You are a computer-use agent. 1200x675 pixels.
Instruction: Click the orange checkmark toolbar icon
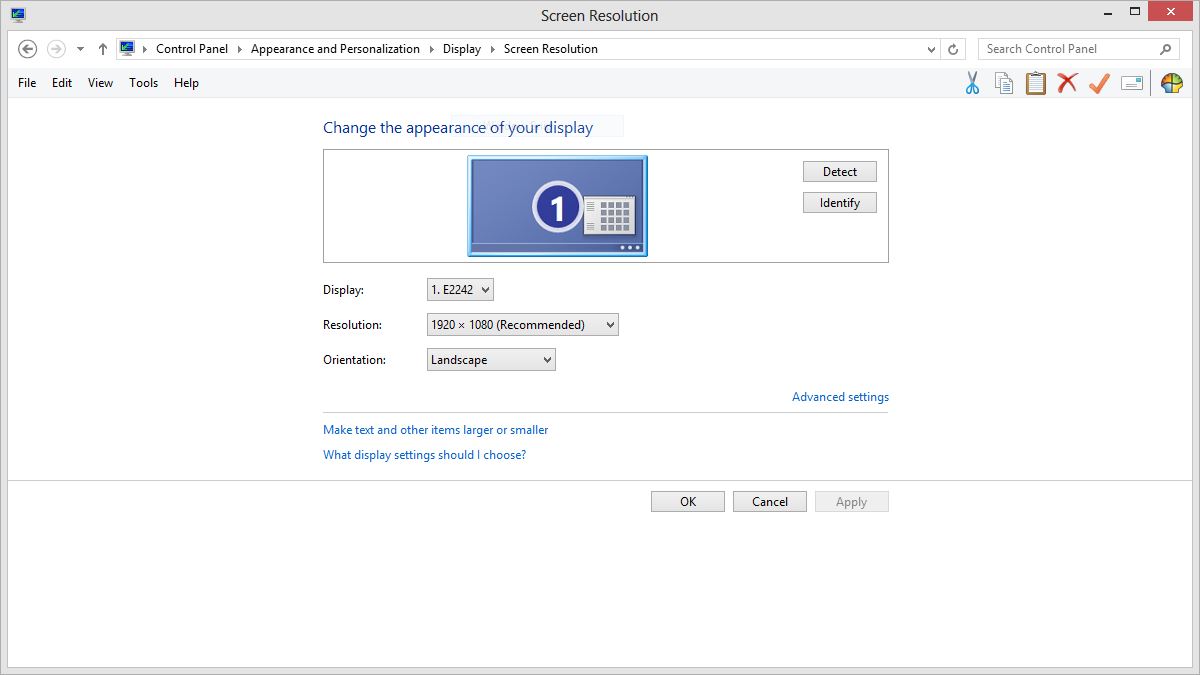click(1099, 83)
